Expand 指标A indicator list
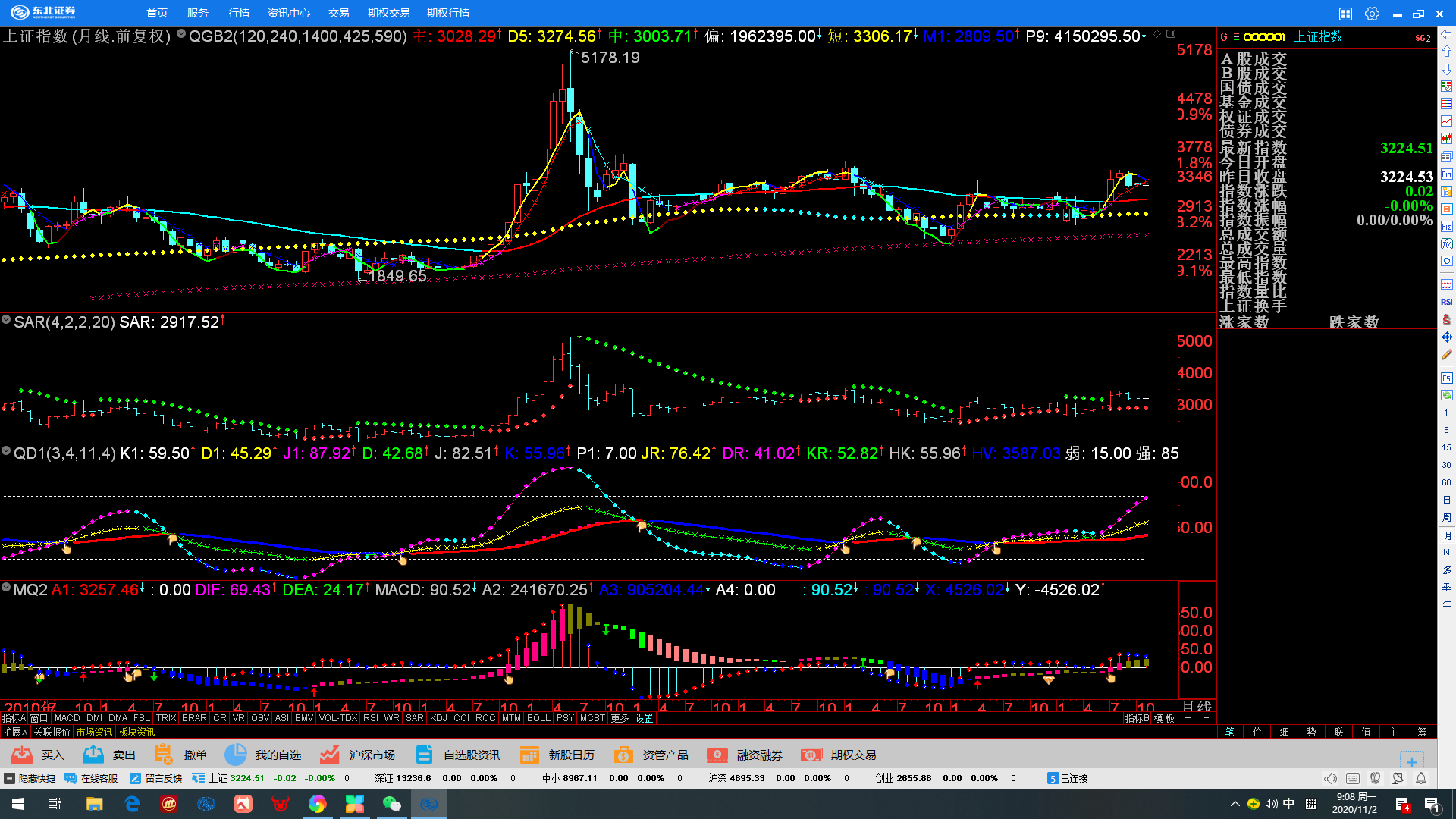The image size is (1456, 819). tap(14, 718)
